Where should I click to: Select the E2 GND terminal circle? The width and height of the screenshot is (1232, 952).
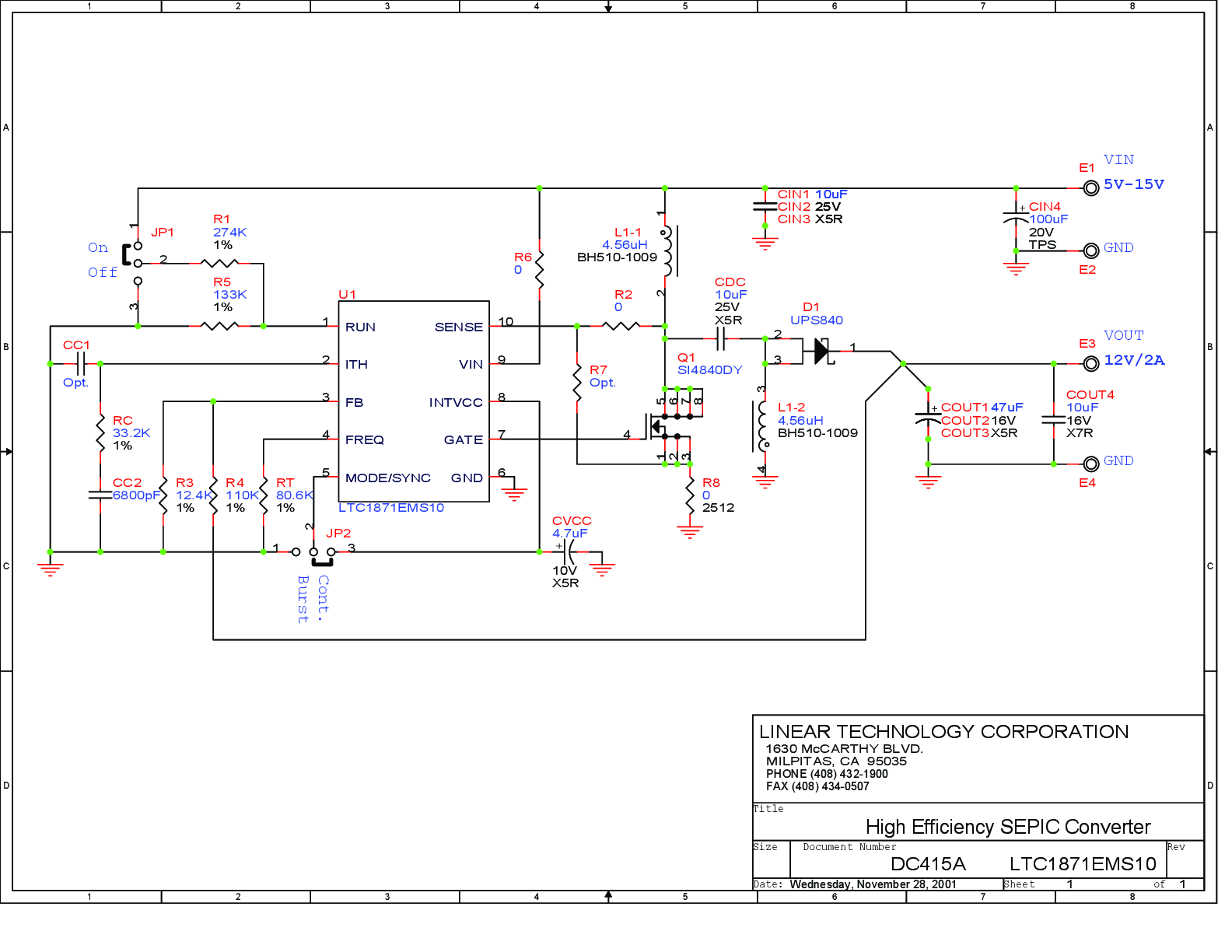1091,250
